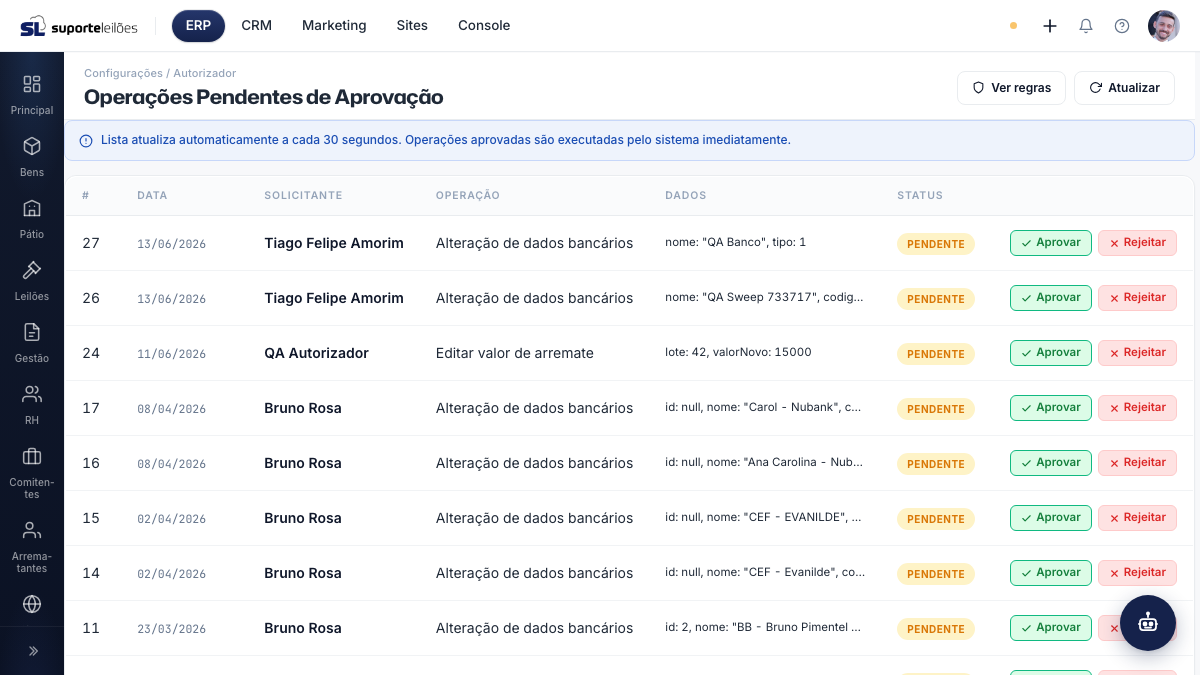Open Comitentes briefcase icon in sidebar
This screenshot has height=675, width=1200.
tap(32, 456)
